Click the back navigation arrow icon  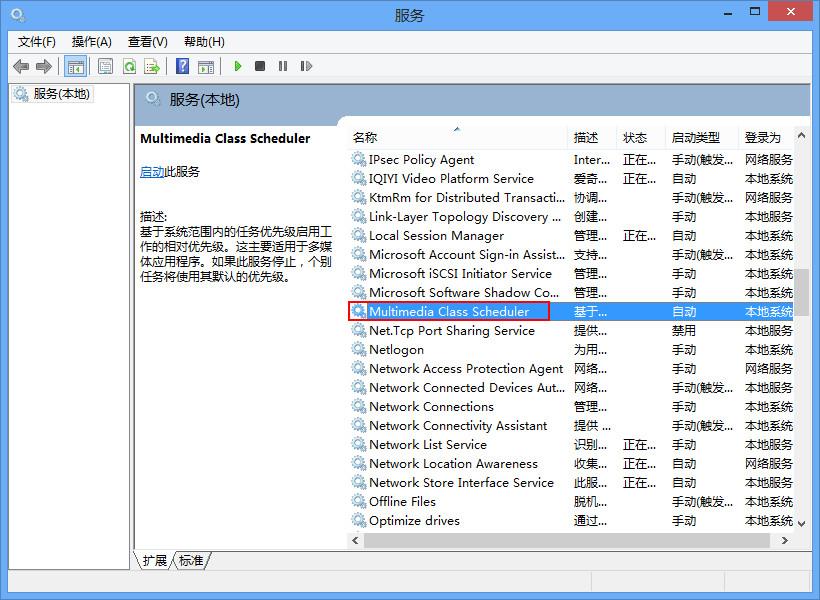tap(21, 66)
